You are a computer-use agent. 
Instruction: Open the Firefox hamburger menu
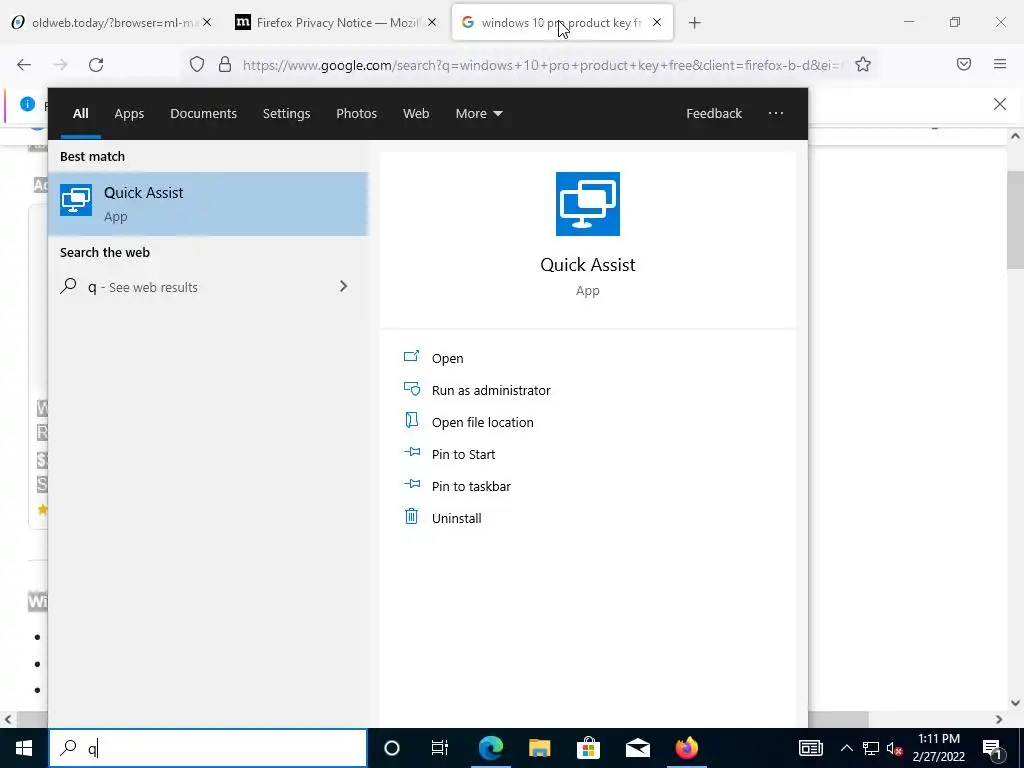tap(1000, 64)
